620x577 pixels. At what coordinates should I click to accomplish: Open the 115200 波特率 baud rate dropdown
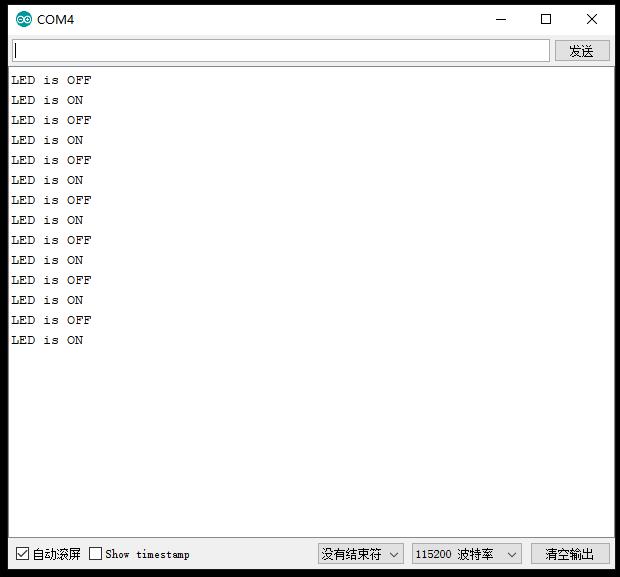[467, 554]
